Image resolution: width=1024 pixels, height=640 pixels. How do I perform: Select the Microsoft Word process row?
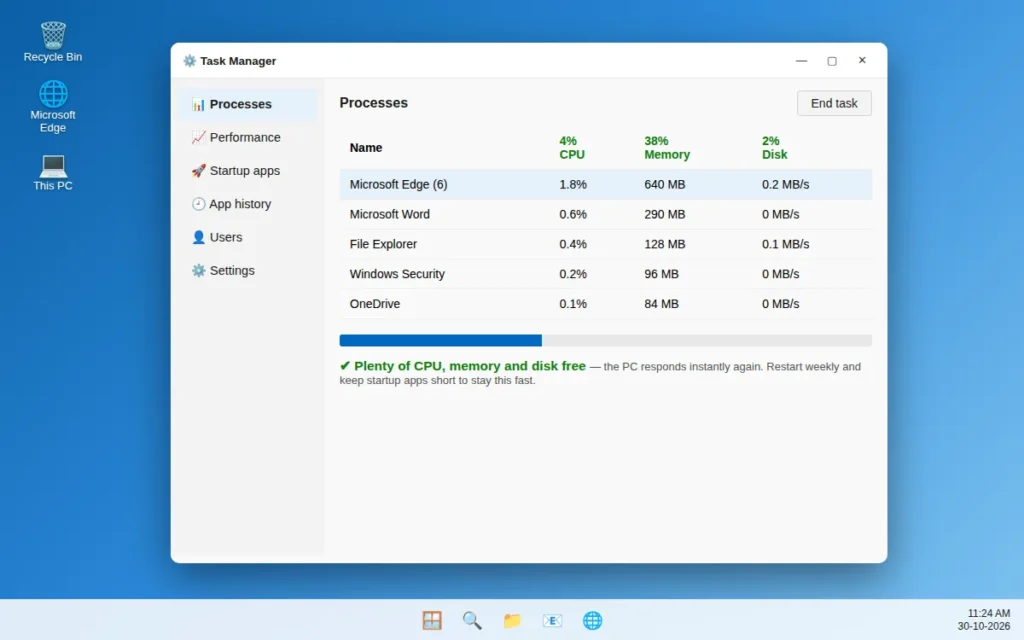click(605, 214)
